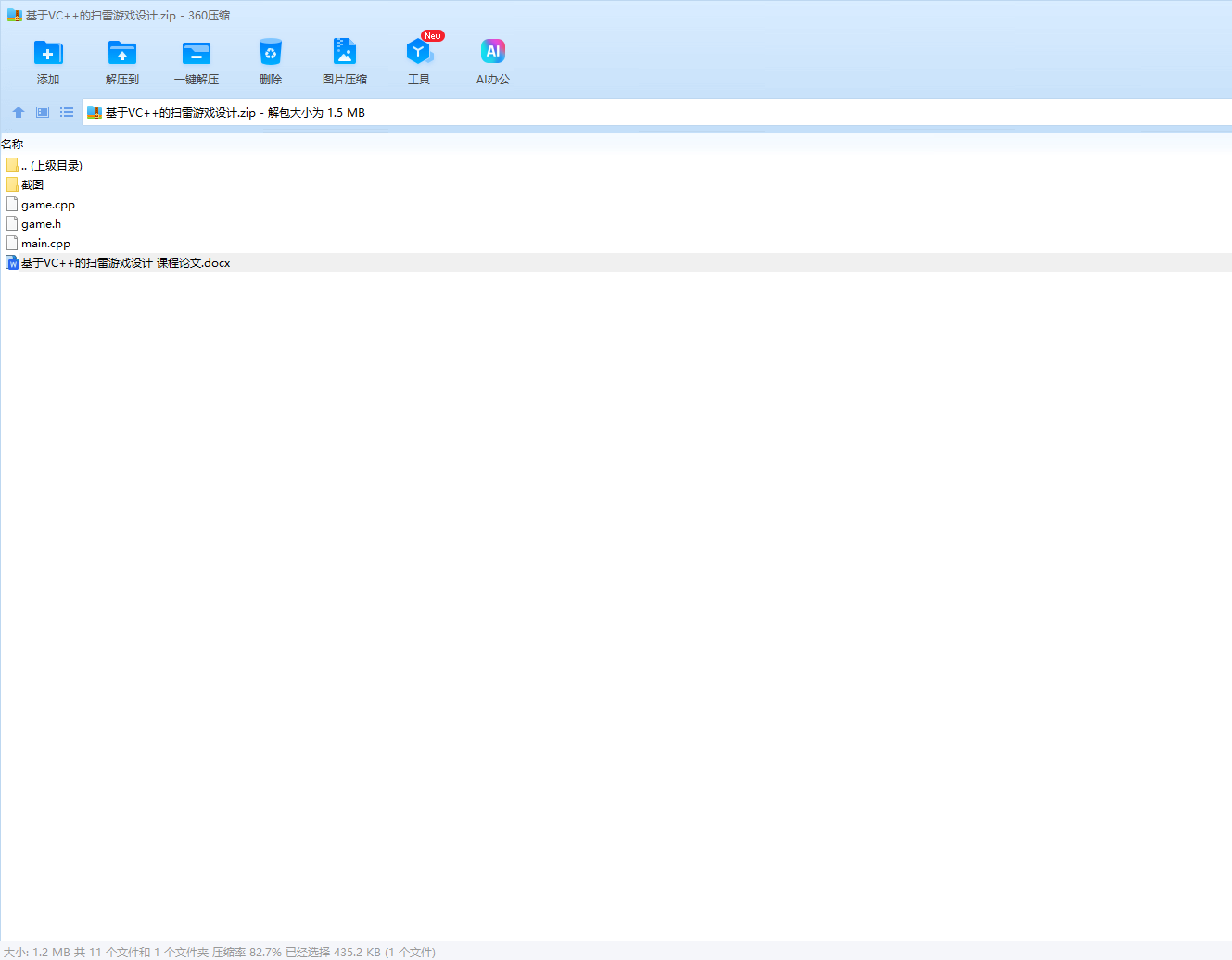Click status bar text '已经选择 435.2 KB'
This screenshot has width=1232, height=960.
click(333, 952)
